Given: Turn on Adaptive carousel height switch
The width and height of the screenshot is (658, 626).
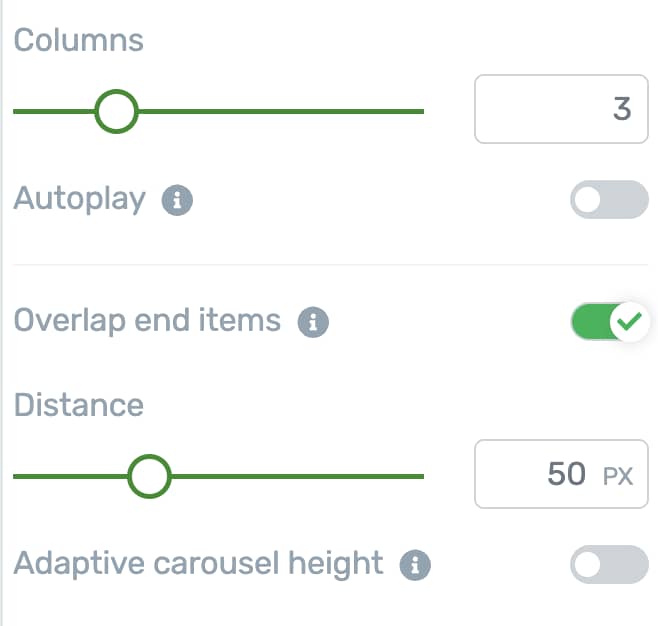Looking at the screenshot, I should tap(609, 564).
